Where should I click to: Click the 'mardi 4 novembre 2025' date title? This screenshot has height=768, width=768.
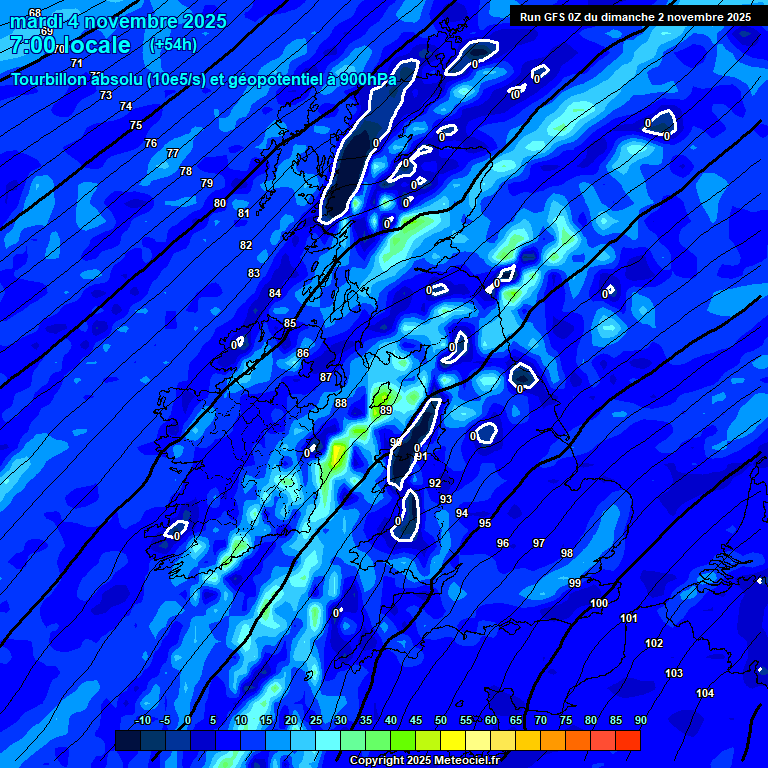tap(118, 21)
